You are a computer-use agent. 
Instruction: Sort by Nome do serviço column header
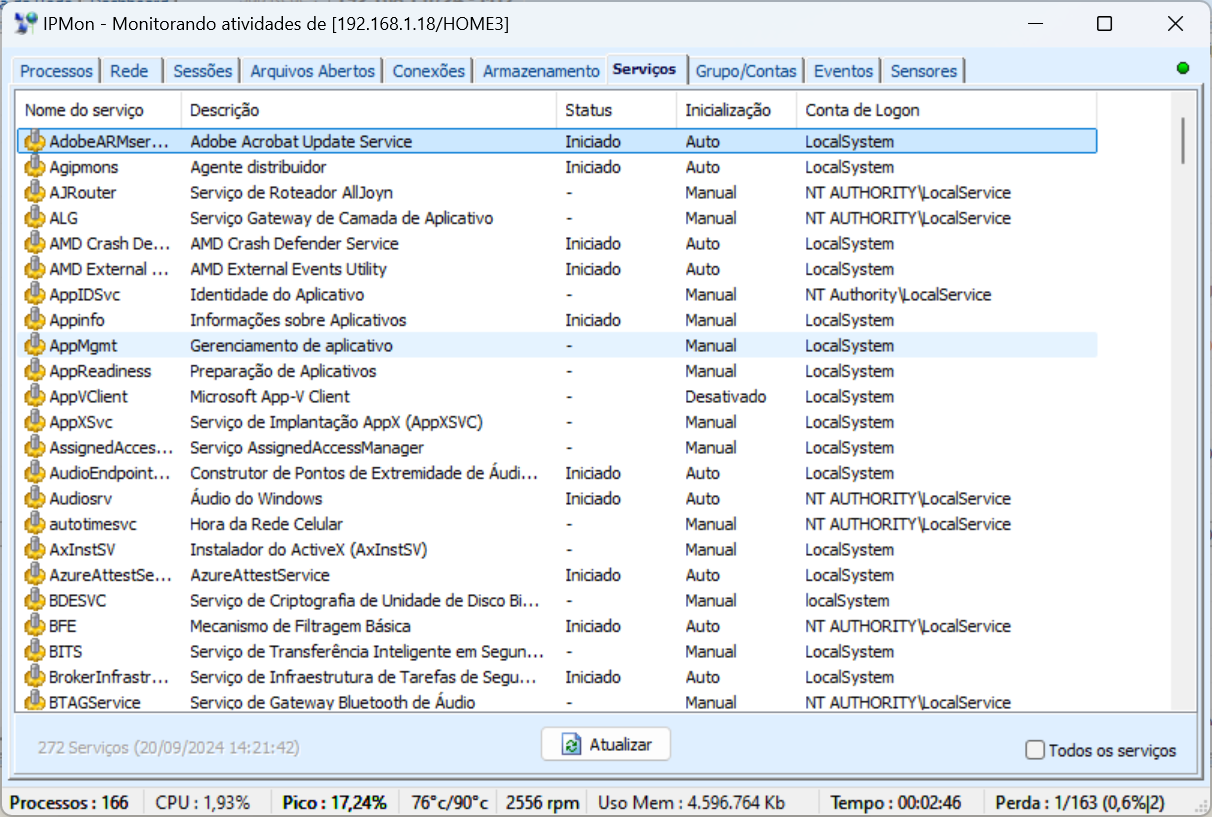tap(98, 110)
